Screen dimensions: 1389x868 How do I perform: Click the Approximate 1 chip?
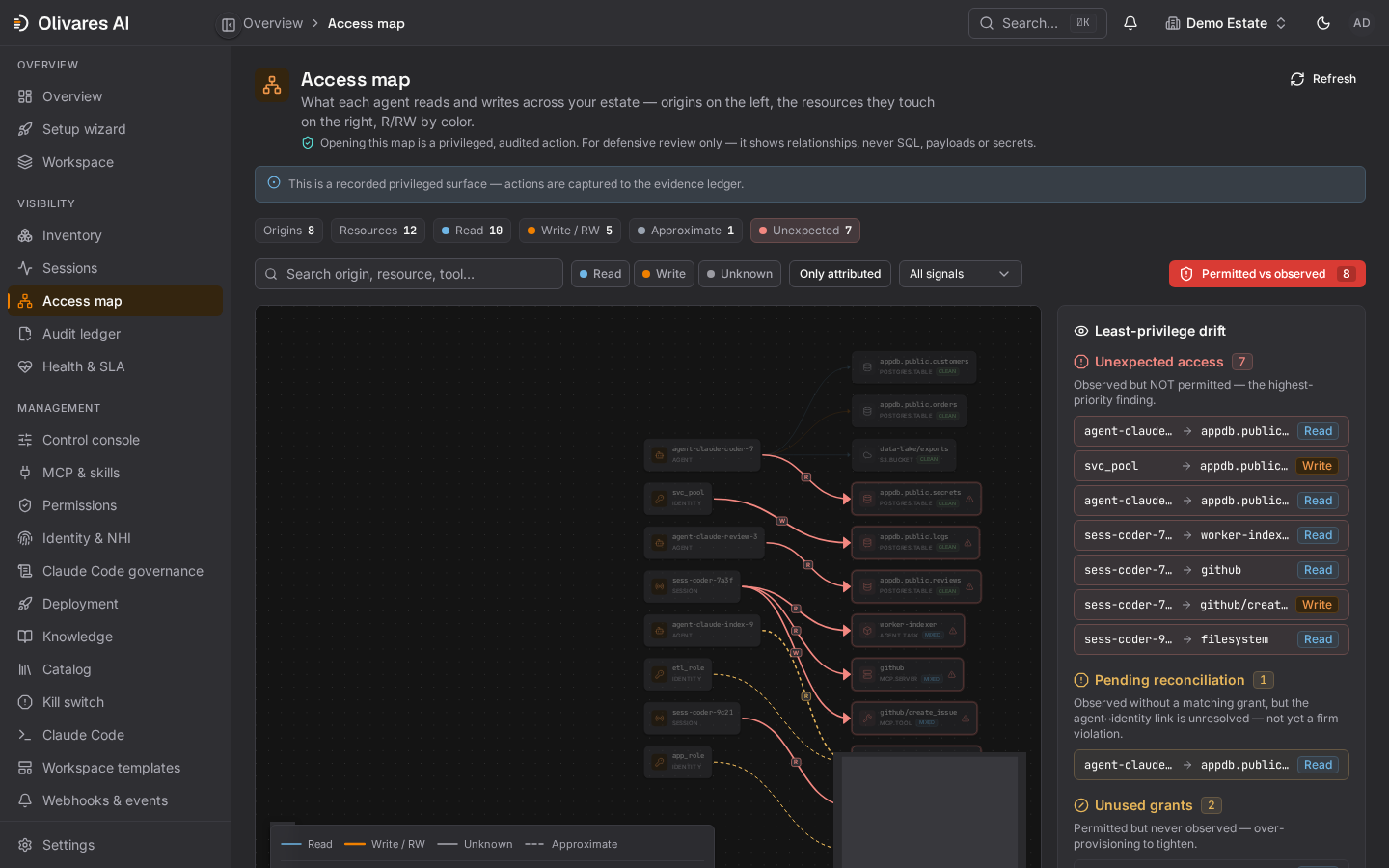686,231
